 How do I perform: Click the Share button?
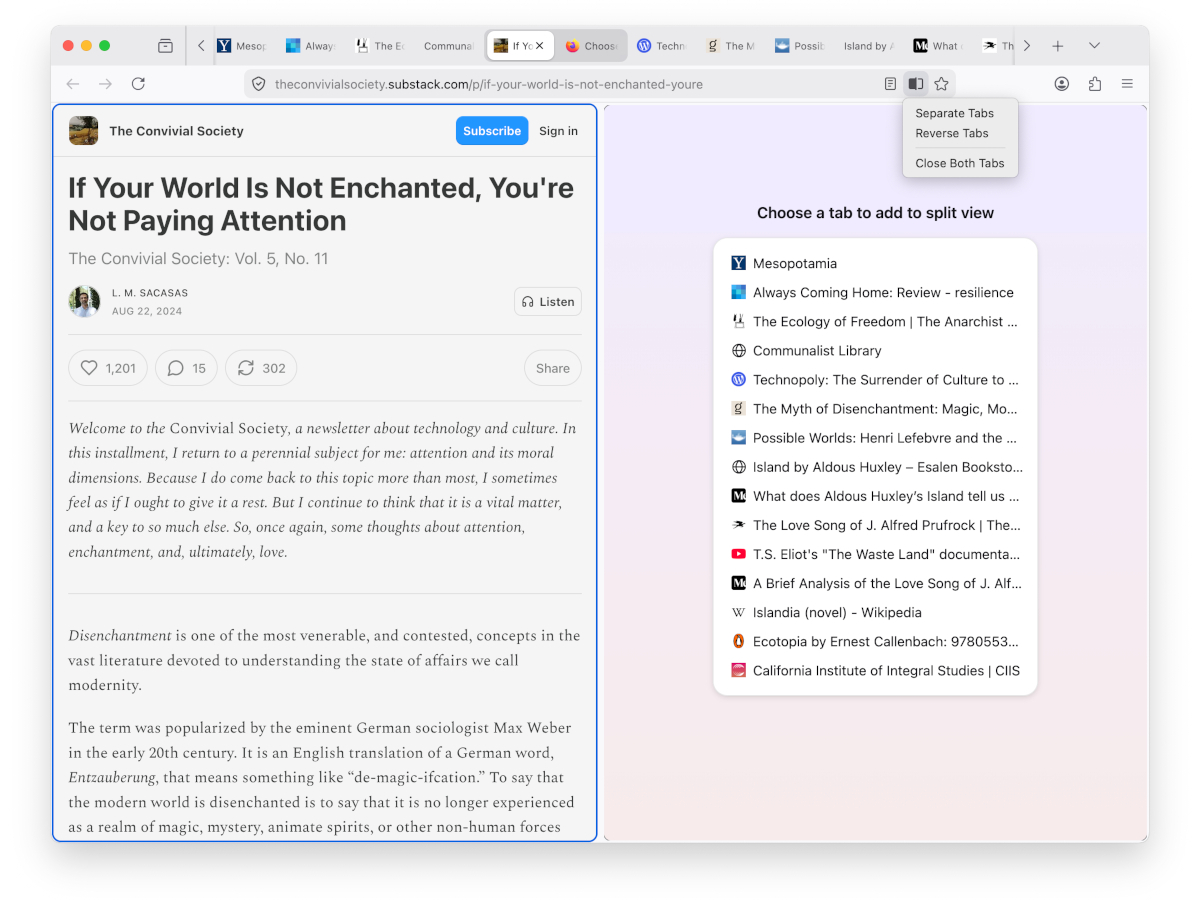tap(553, 368)
